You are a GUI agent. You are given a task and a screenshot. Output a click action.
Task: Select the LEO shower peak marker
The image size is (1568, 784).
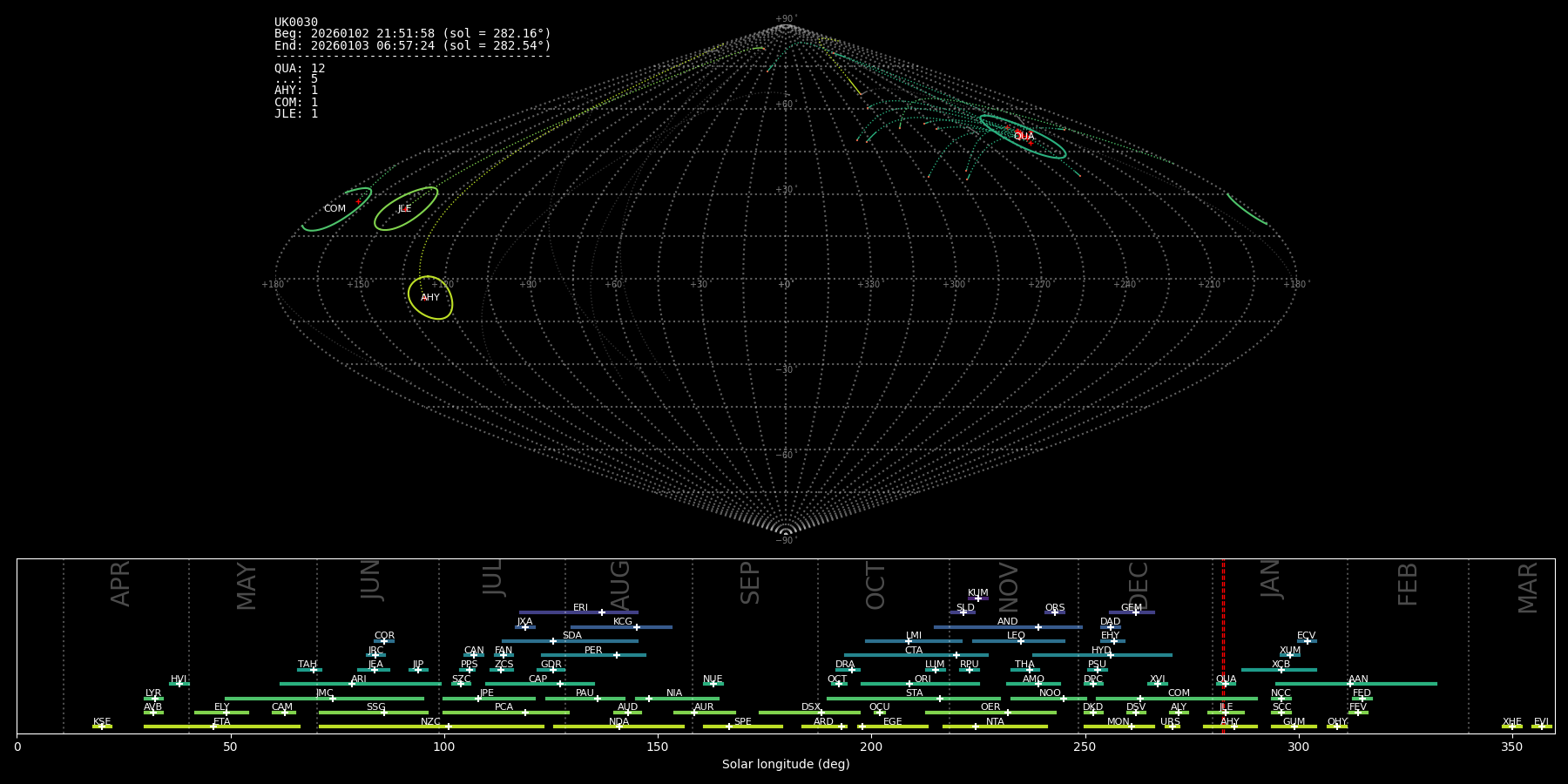tap(1021, 641)
